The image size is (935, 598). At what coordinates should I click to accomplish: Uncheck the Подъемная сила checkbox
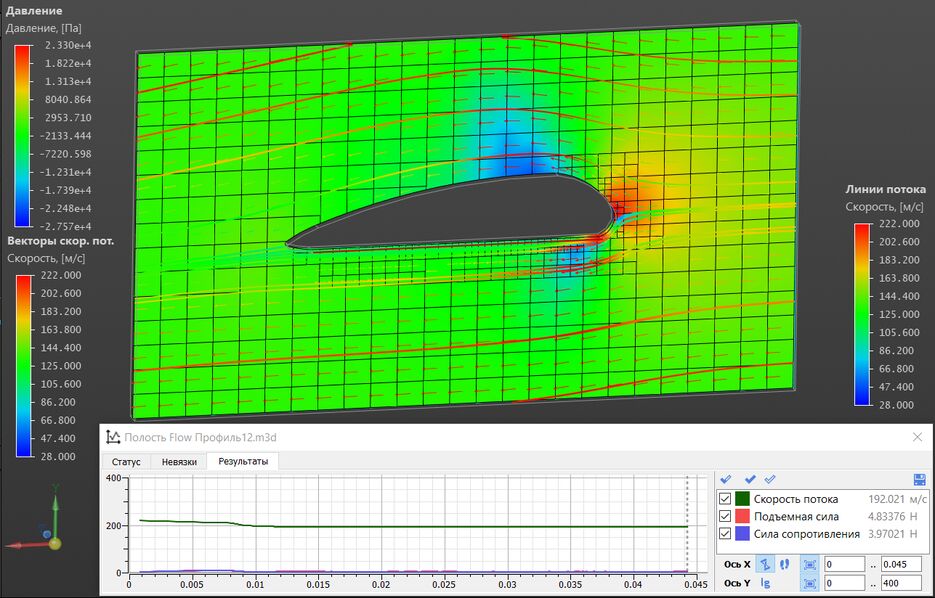pos(726,516)
